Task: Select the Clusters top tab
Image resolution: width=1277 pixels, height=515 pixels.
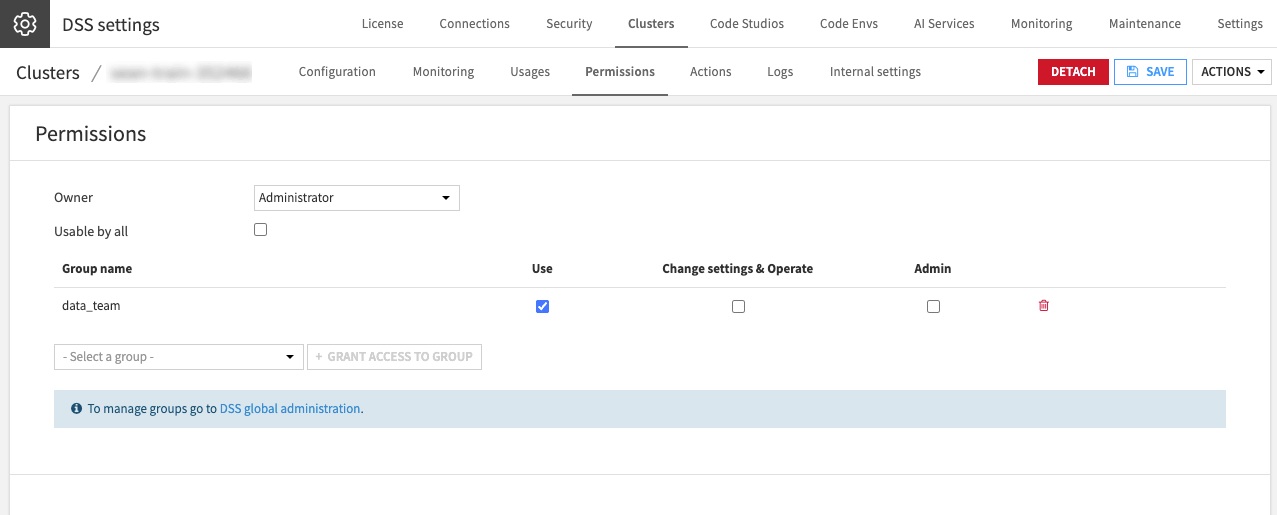Action: [x=651, y=24]
